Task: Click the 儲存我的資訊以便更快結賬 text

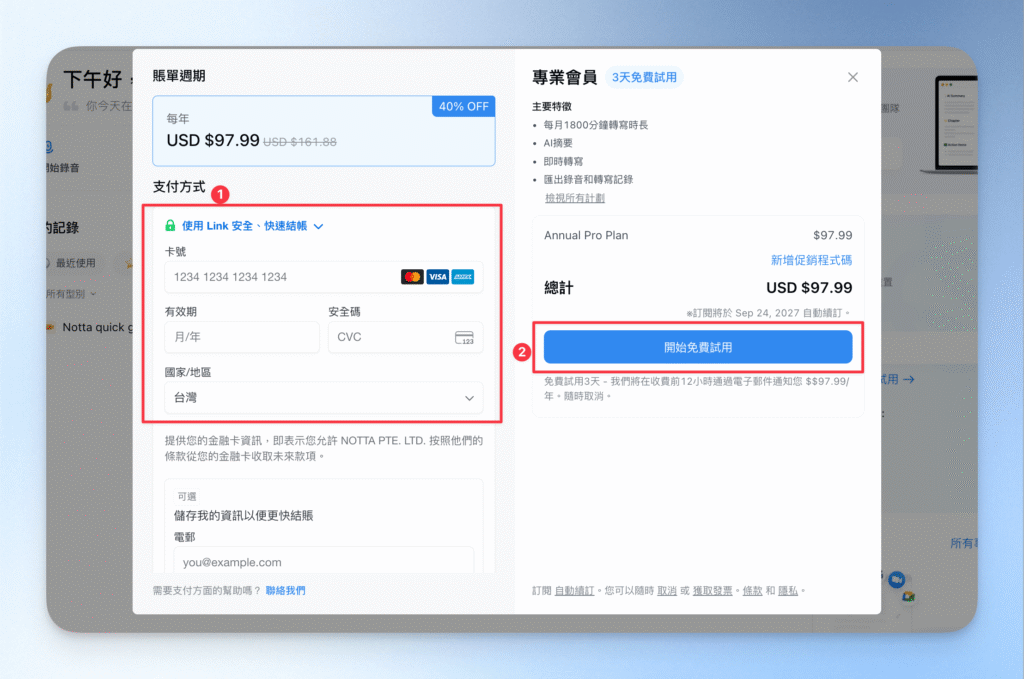Action: pos(244,515)
